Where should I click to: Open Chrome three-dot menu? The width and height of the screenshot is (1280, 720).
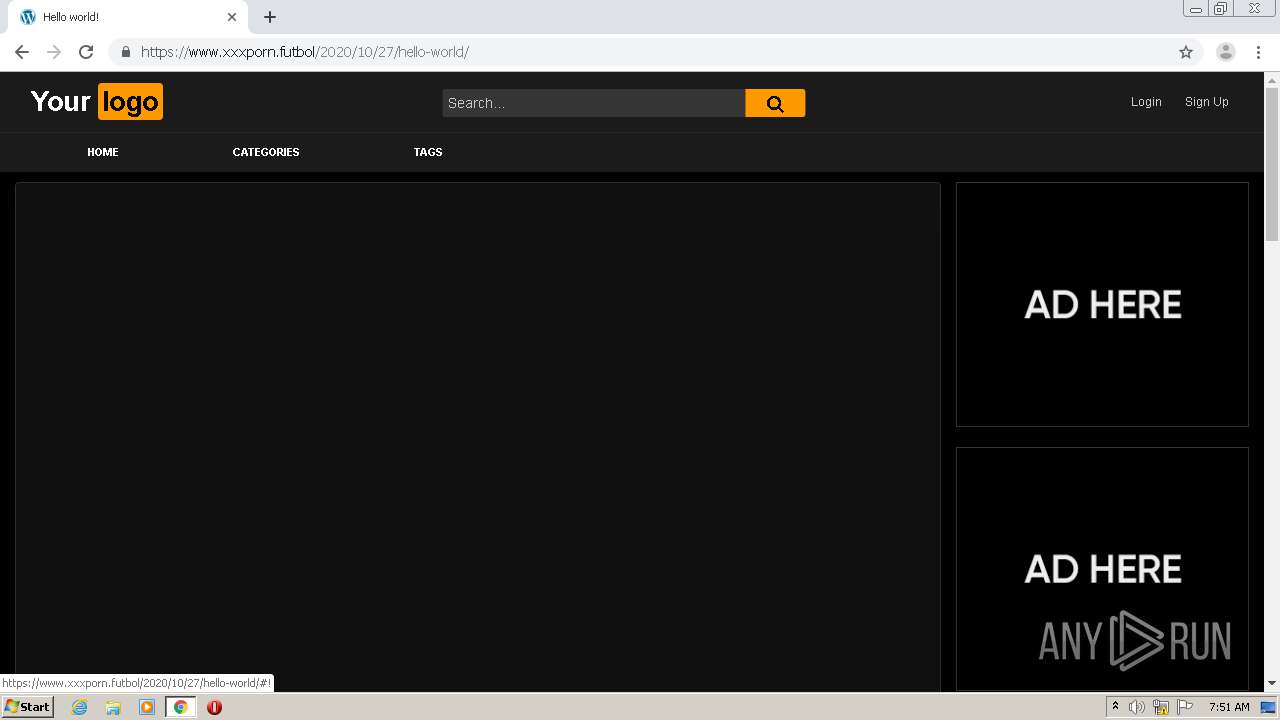click(1258, 52)
